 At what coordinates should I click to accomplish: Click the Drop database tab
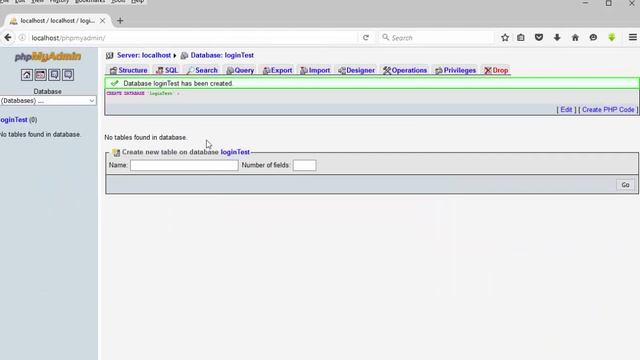click(x=496, y=70)
